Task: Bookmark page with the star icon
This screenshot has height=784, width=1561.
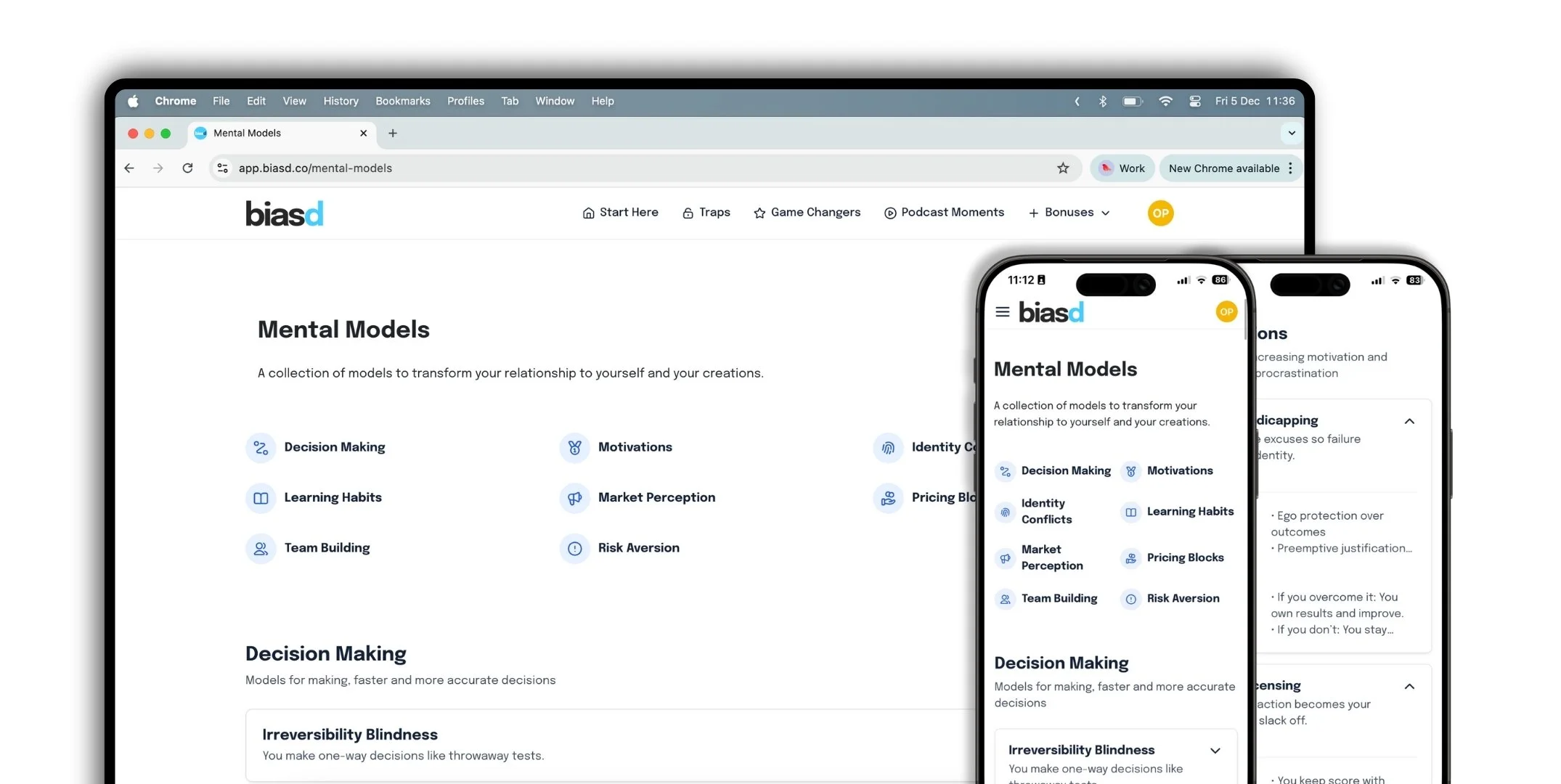Action: click(x=1063, y=168)
